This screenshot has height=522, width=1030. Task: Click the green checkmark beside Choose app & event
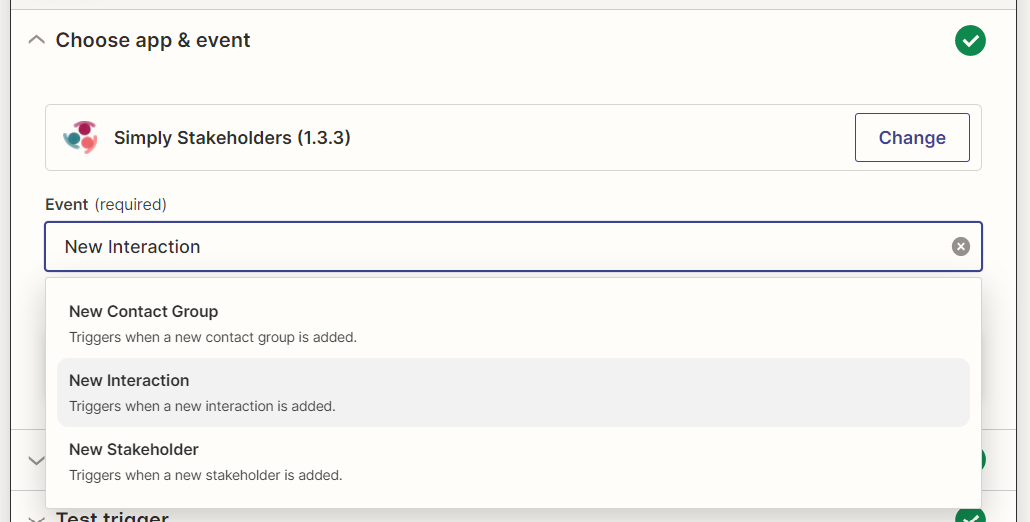point(970,41)
